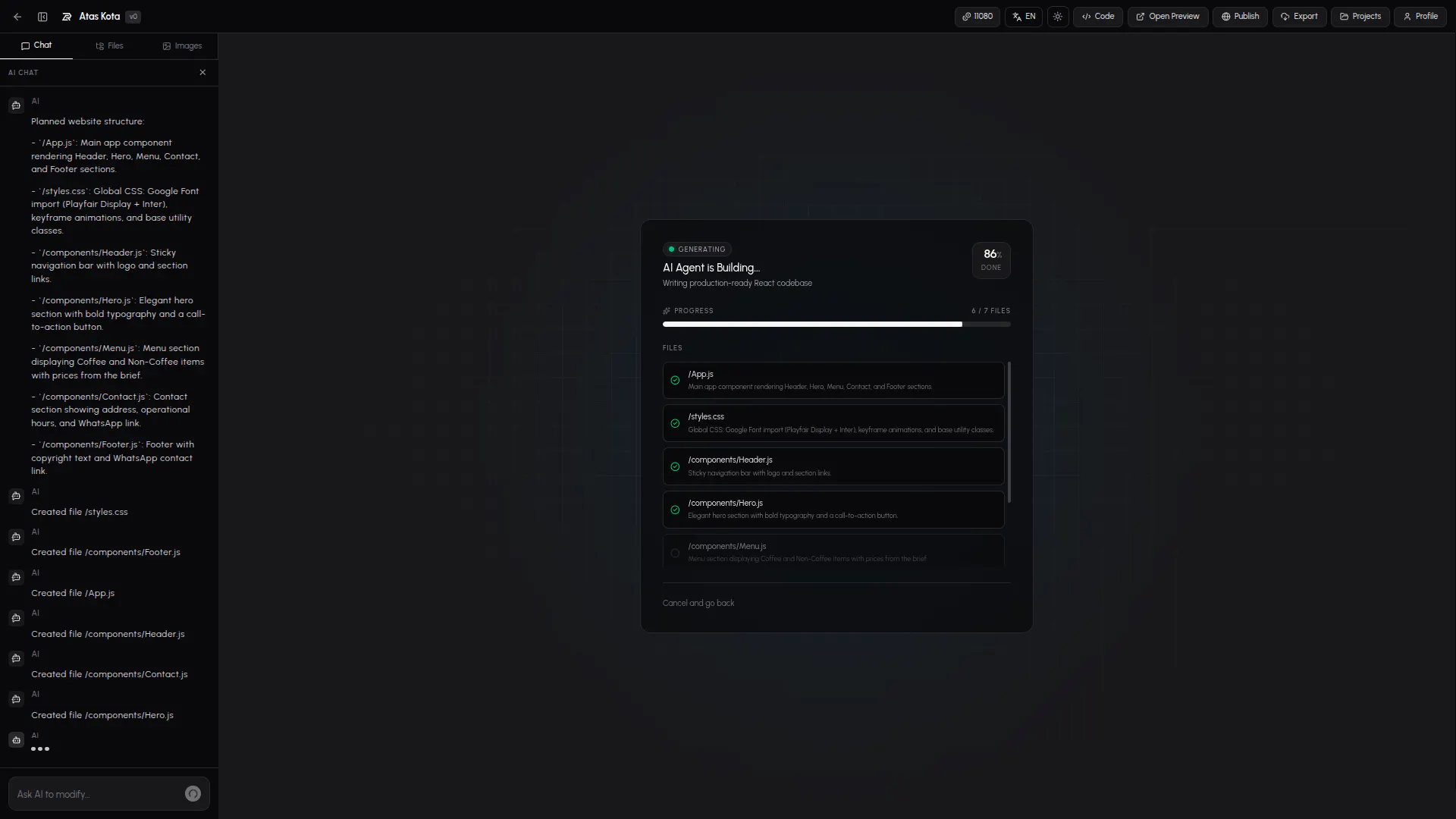Switch to the Chat tab
1456x819 pixels.
click(36, 45)
